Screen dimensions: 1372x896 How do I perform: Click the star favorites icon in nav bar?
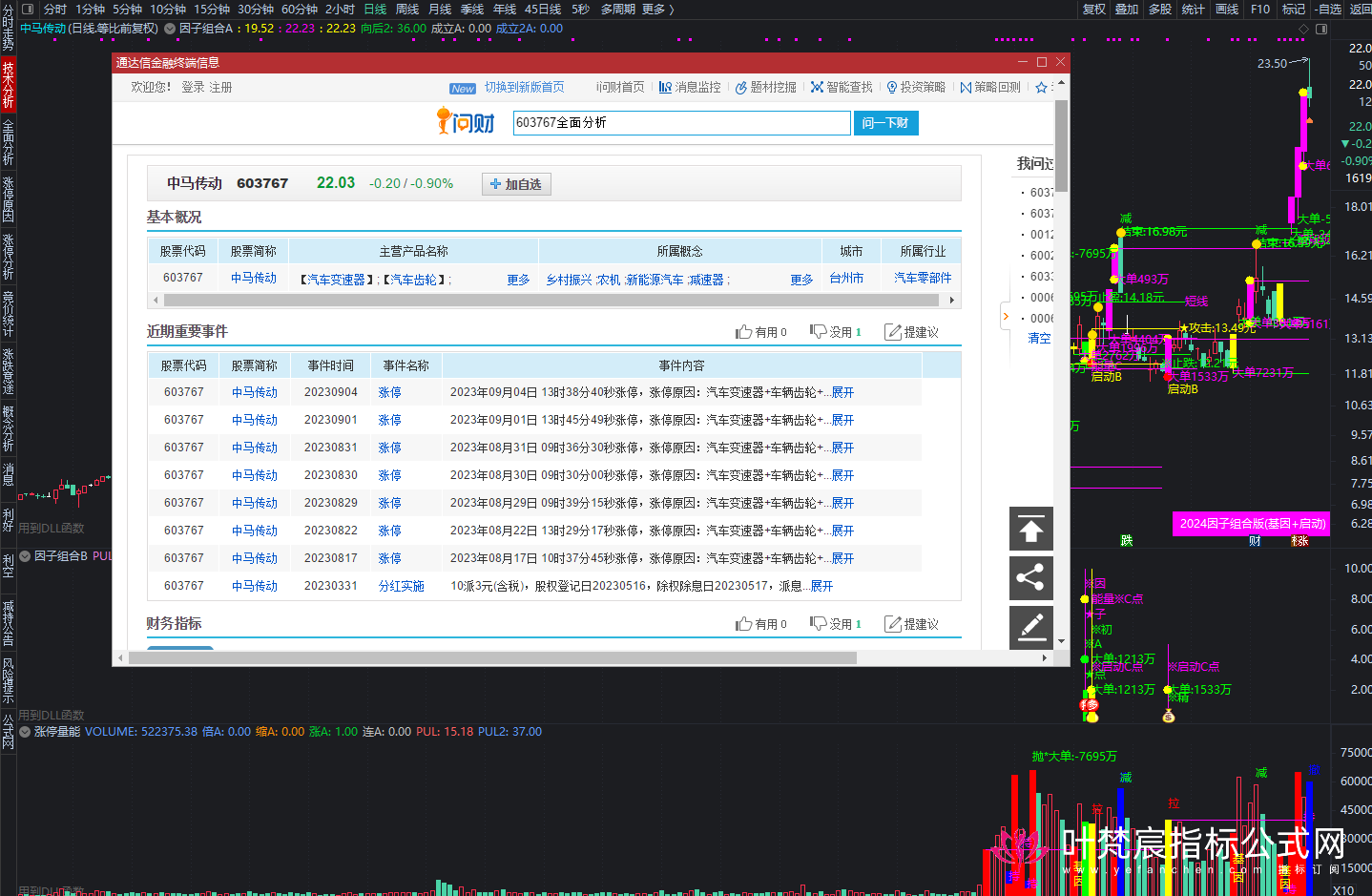(x=1041, y=87)
